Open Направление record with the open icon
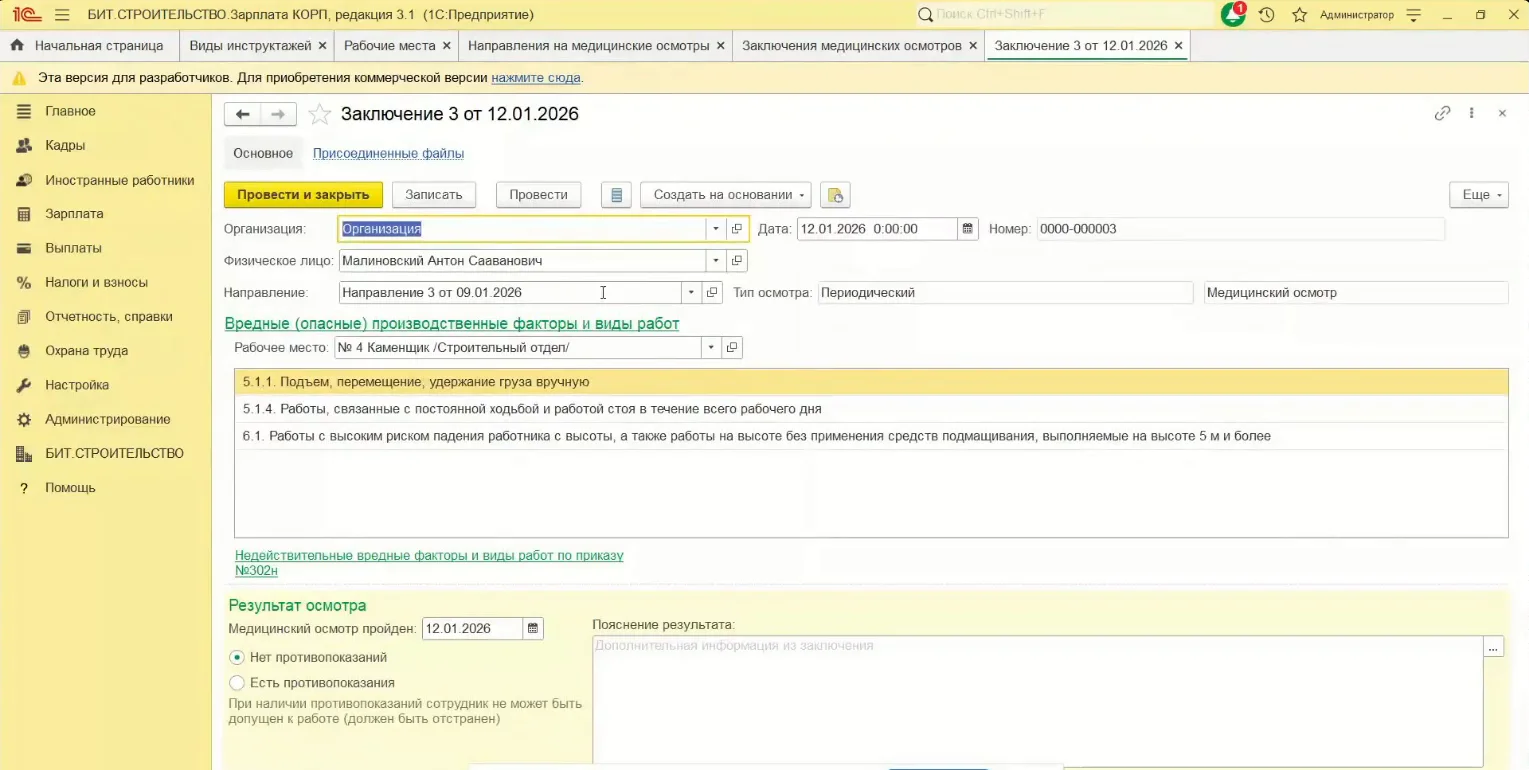1529x770 pixels. pyautogui.click(x=712, y=293)
